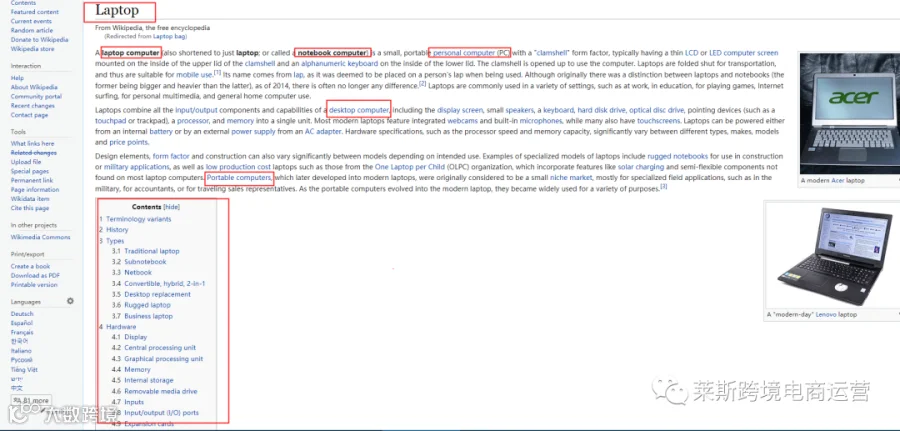Jump to 3.7 Business laptop
The image size is (900, 431).
(x=142, y=316)
